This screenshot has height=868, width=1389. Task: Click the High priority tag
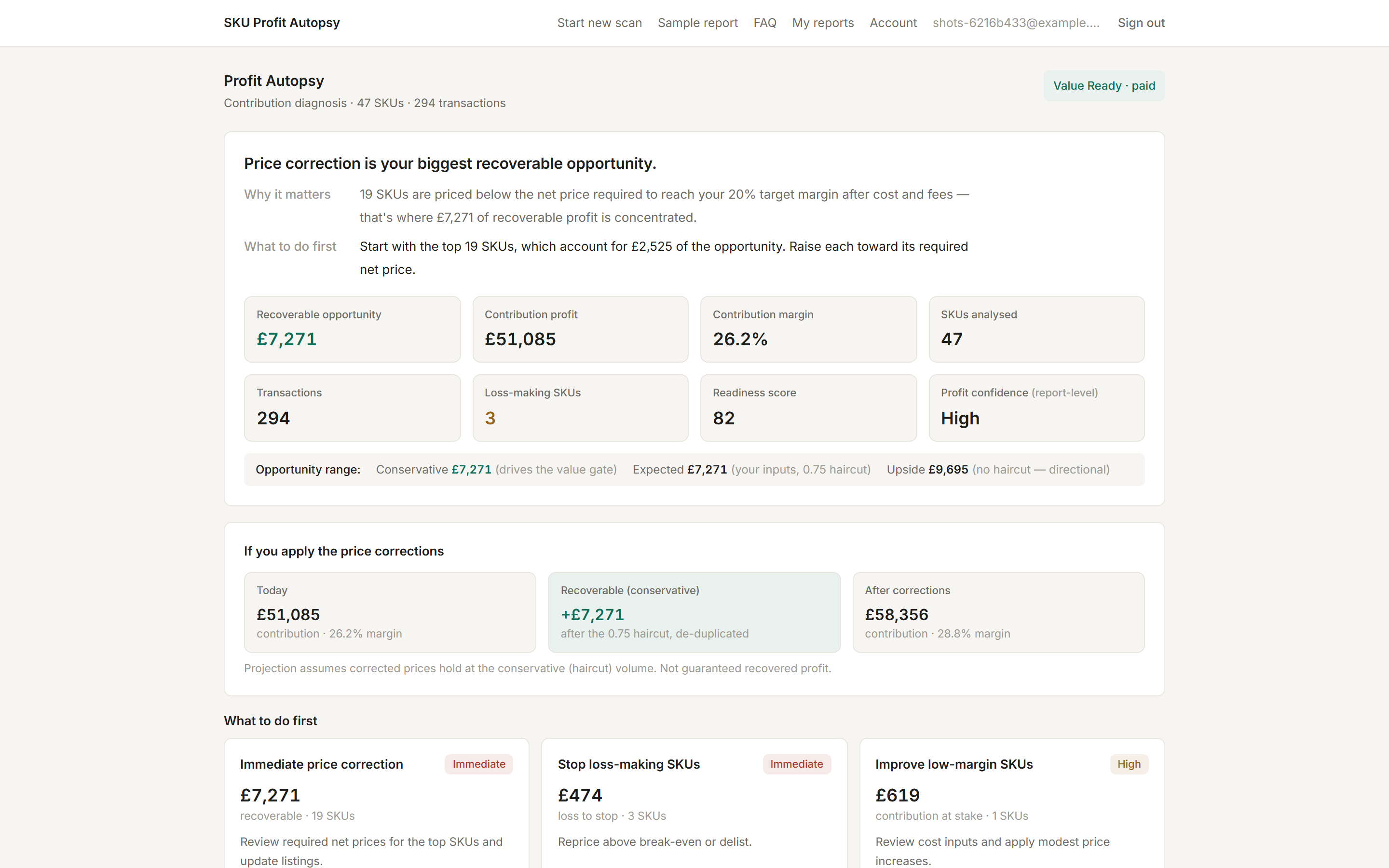click(1129, 764)
